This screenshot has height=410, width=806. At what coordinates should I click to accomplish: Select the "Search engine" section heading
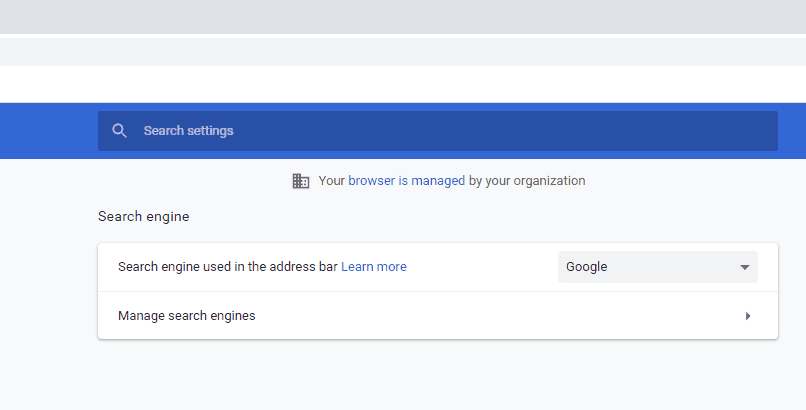click(x=143, y=216)
